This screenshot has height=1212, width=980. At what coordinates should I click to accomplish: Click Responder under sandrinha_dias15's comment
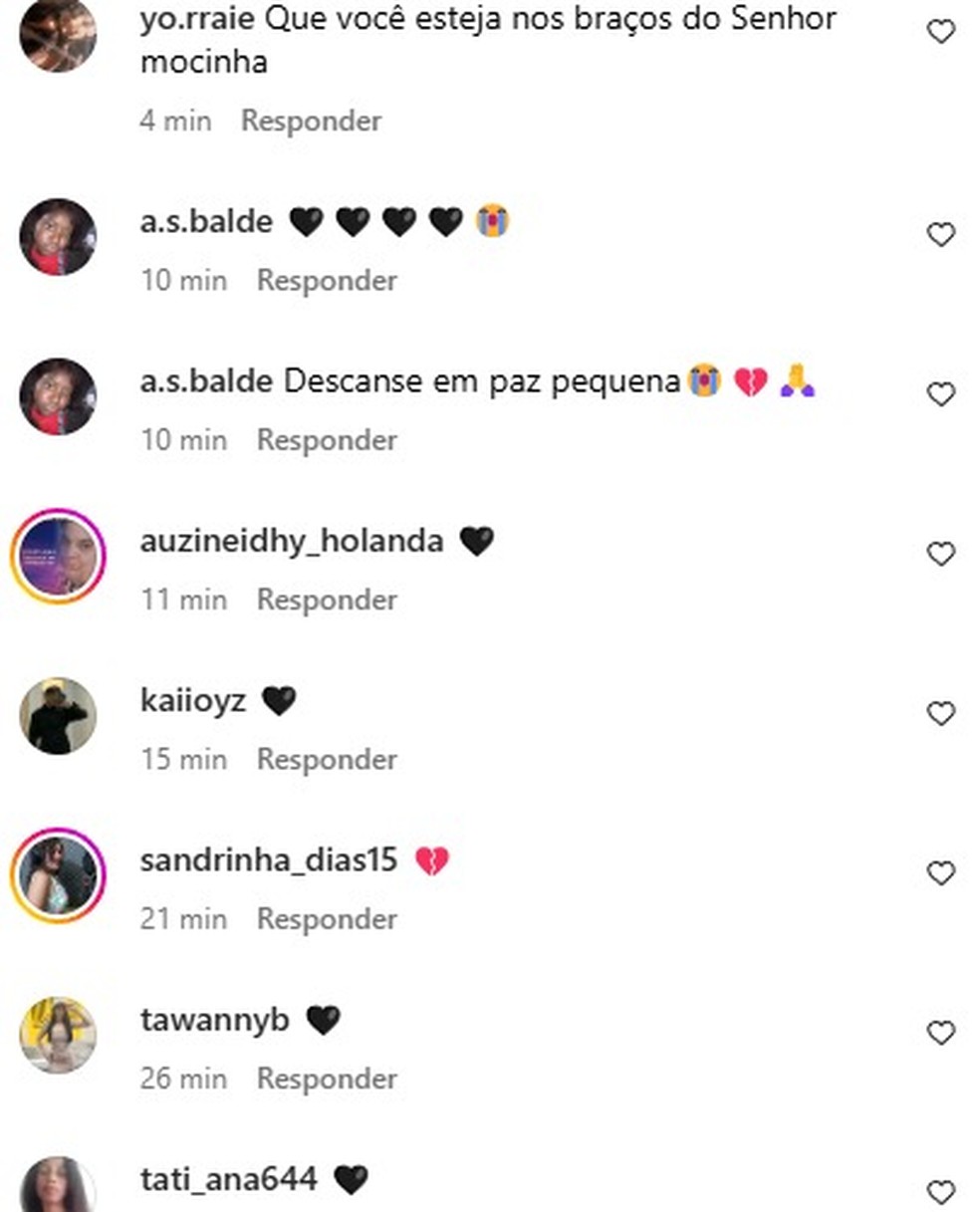pyautogui.click(x=327, y=918)
